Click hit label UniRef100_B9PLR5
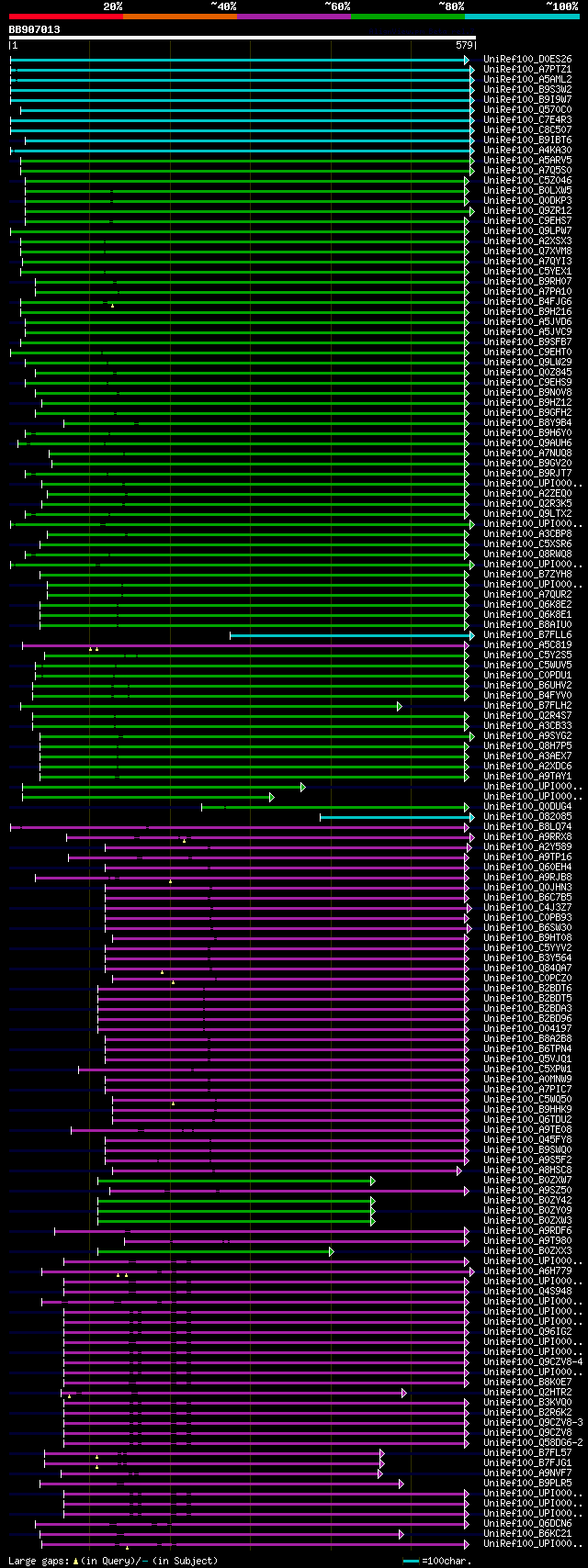 pos(527,1484)
